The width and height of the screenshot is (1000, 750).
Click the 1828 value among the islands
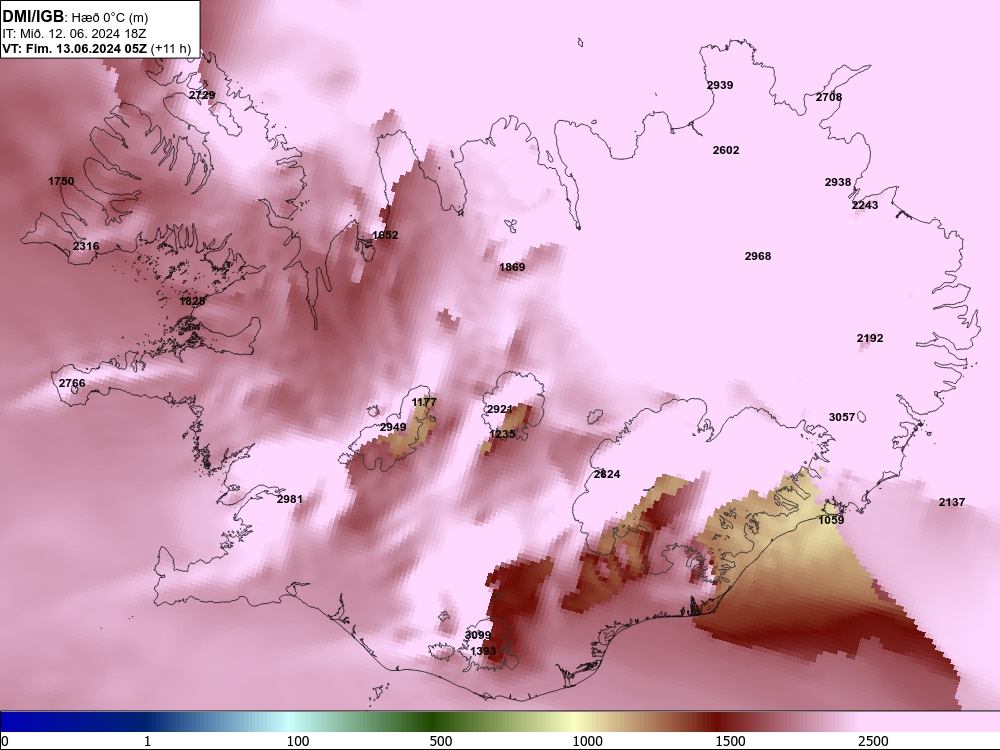coord(193,301)
